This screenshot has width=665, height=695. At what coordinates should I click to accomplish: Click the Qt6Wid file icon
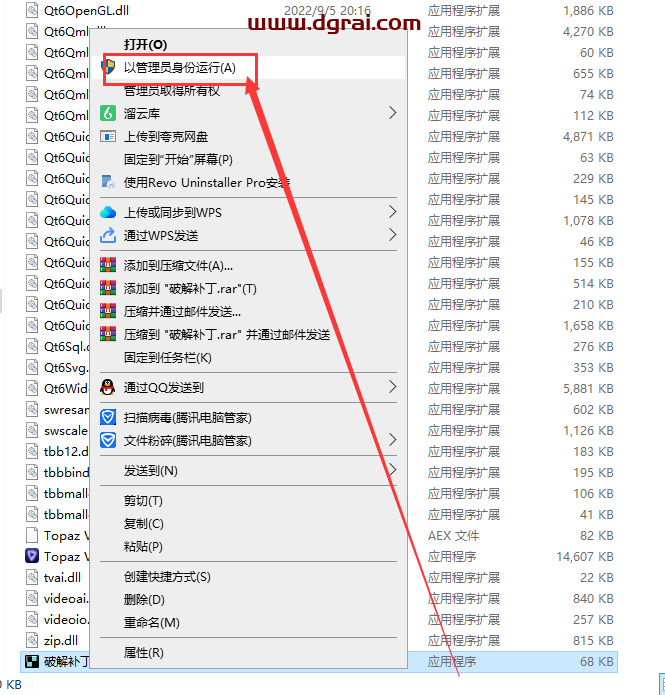click(x=32, y=388)
